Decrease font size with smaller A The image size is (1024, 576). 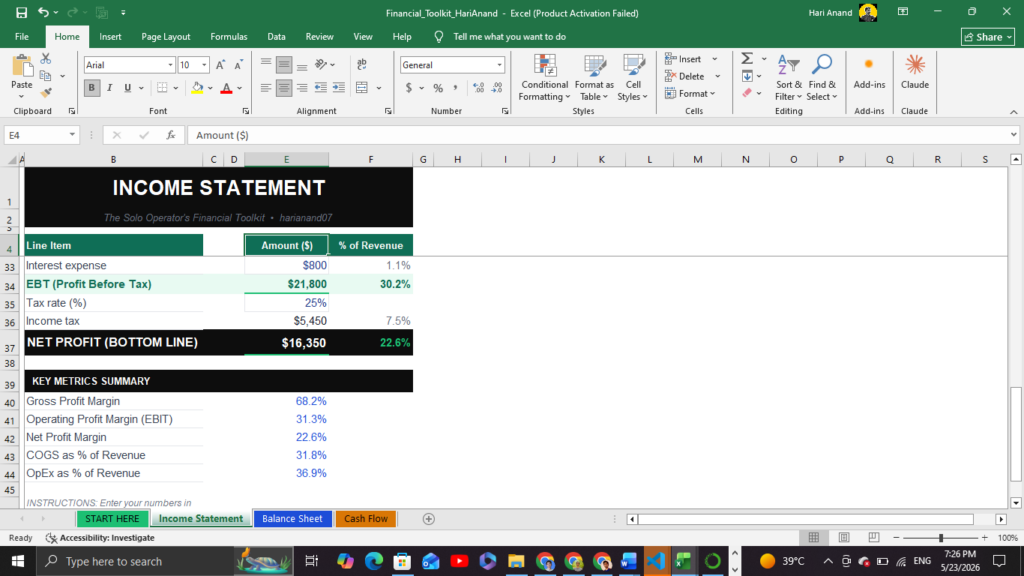[238, 65]
